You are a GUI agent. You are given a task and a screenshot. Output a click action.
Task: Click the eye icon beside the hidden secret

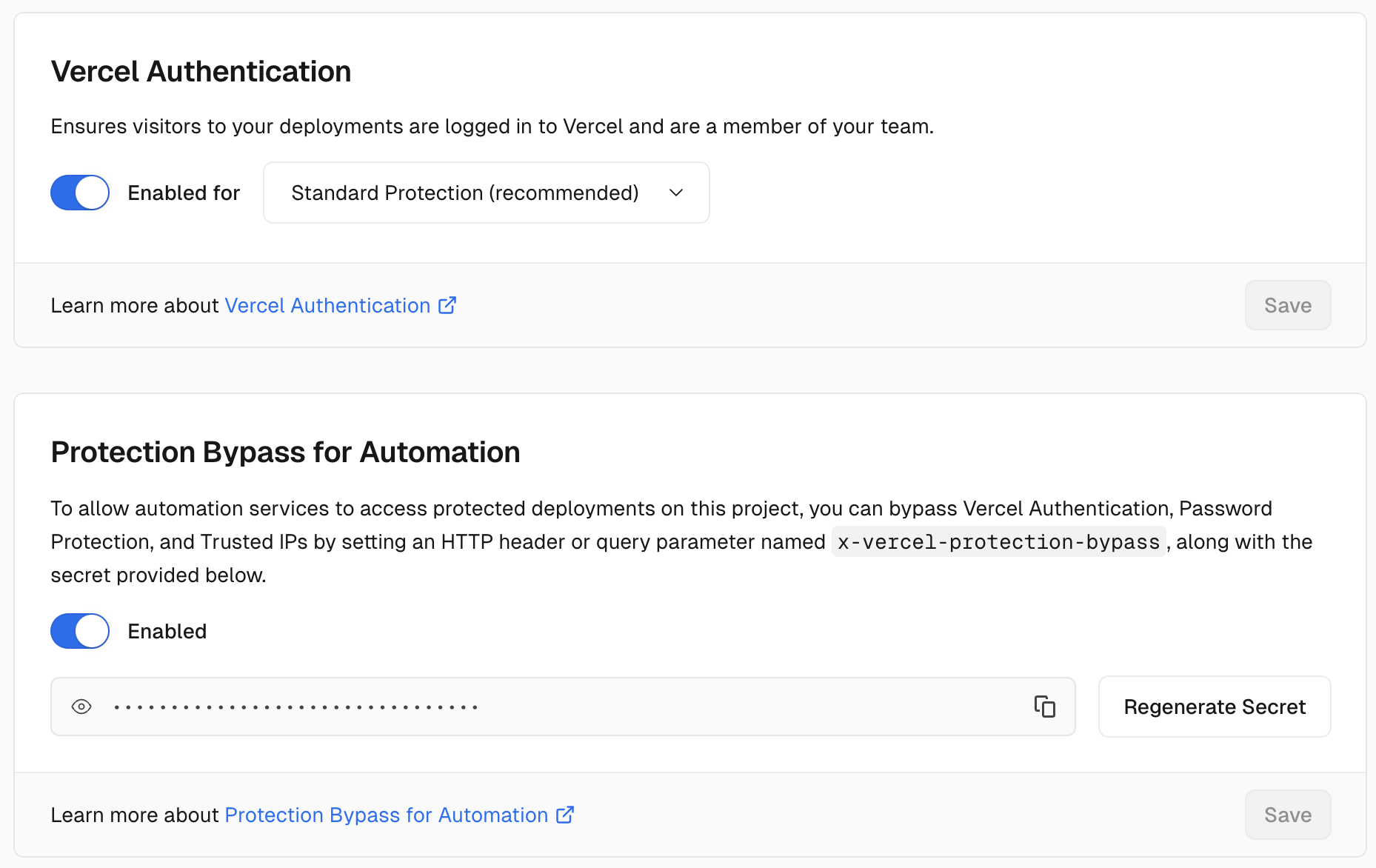[x=81, y=707]
